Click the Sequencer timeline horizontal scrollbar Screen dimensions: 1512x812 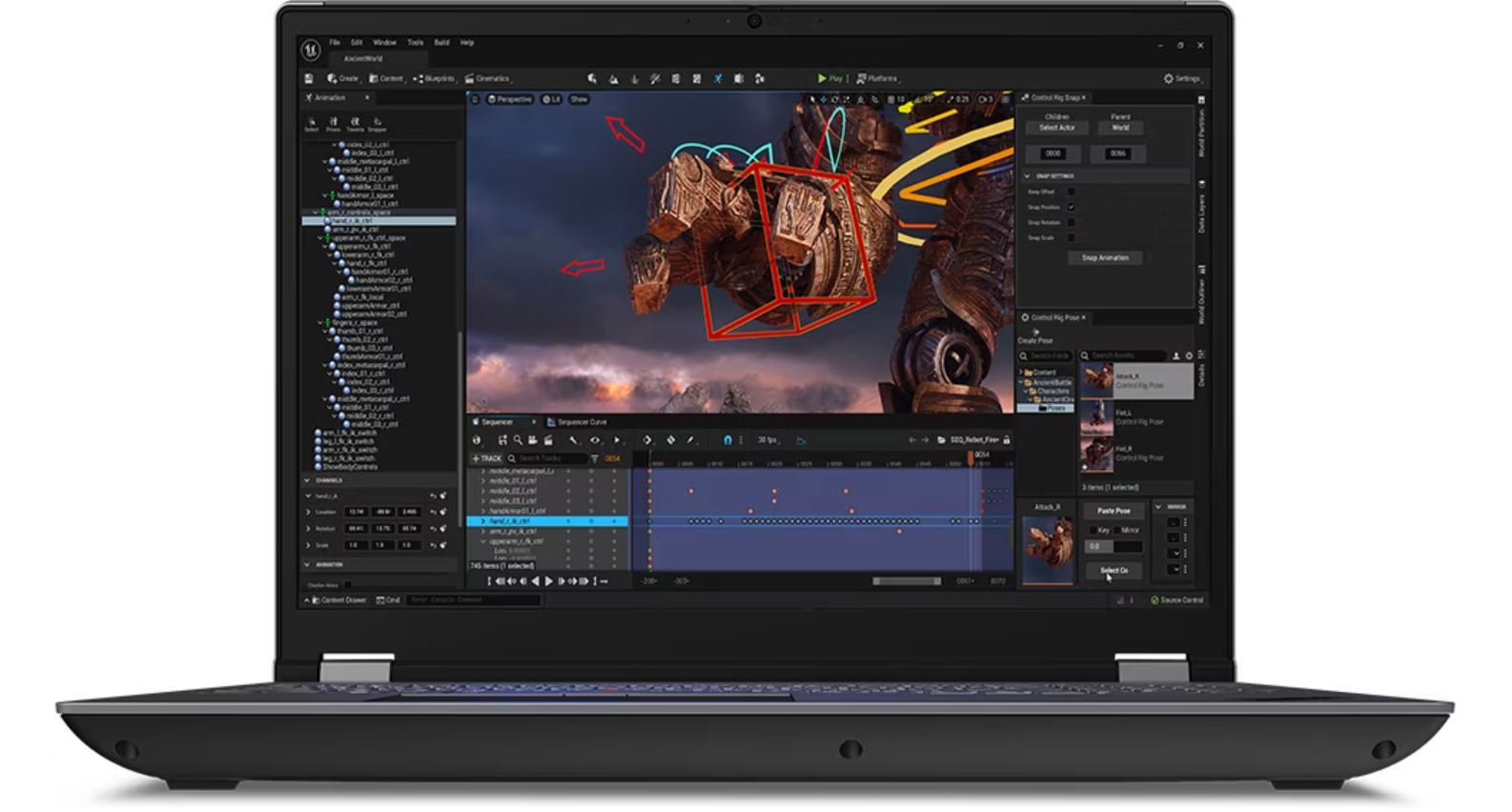pyautogui.click(x=907, y=581)
